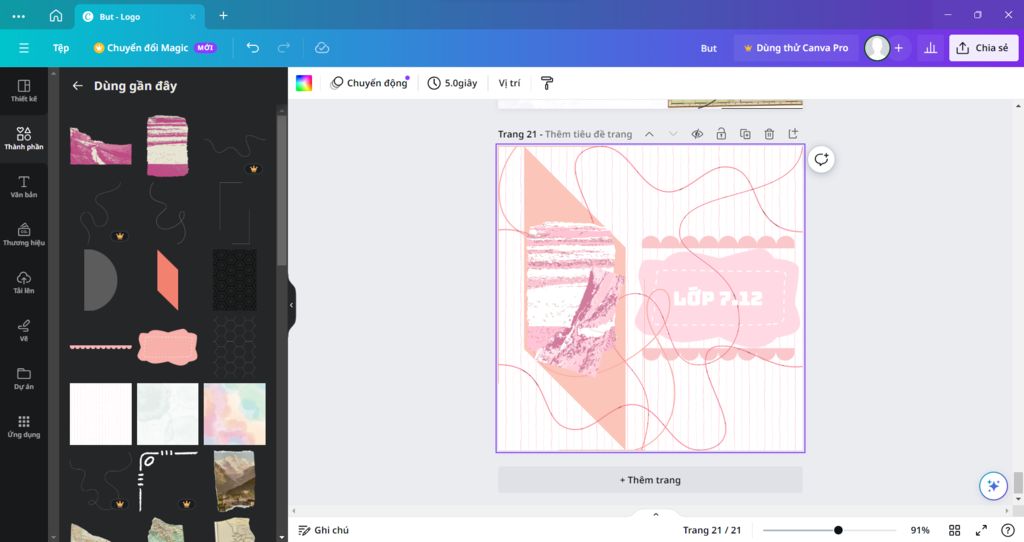1024x542 pixels.
Task: Open the Thương hiệu brand panel
Action: tap(24, 234)
